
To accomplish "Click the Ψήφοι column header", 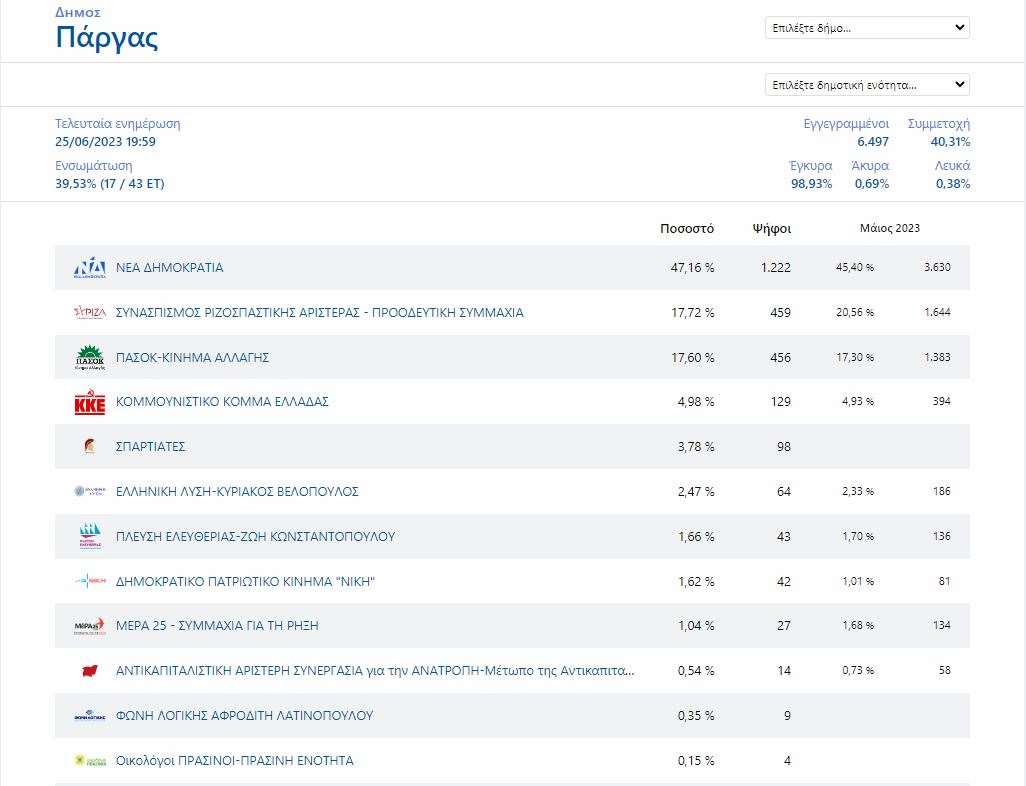I will coord(771,228).
